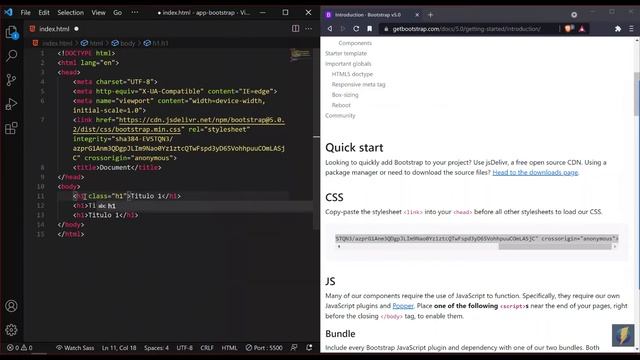
Task: Open the Manage gear menu
Action: point(11,329)
